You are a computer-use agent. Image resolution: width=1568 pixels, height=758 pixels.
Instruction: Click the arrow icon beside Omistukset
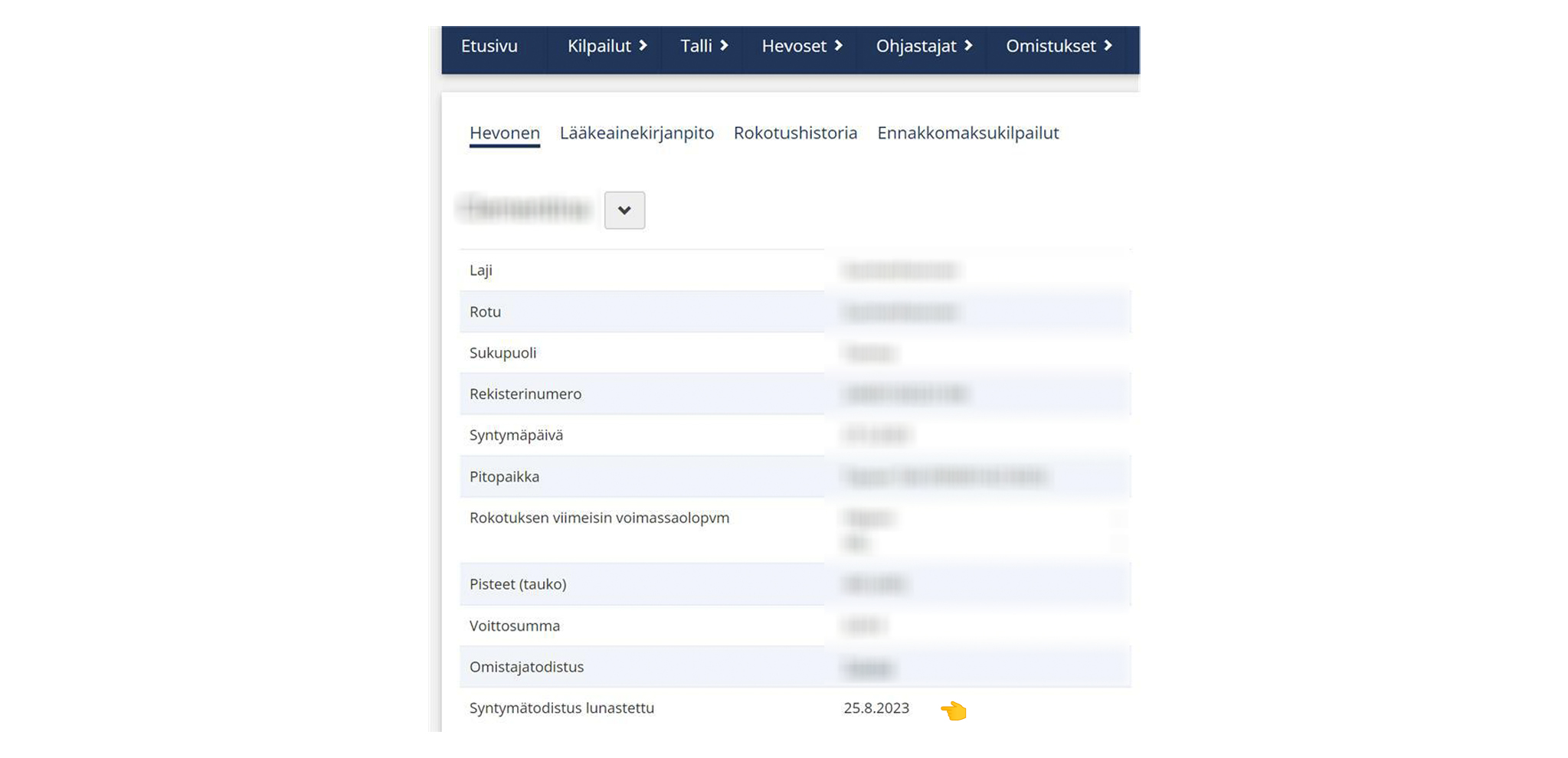1108,46
